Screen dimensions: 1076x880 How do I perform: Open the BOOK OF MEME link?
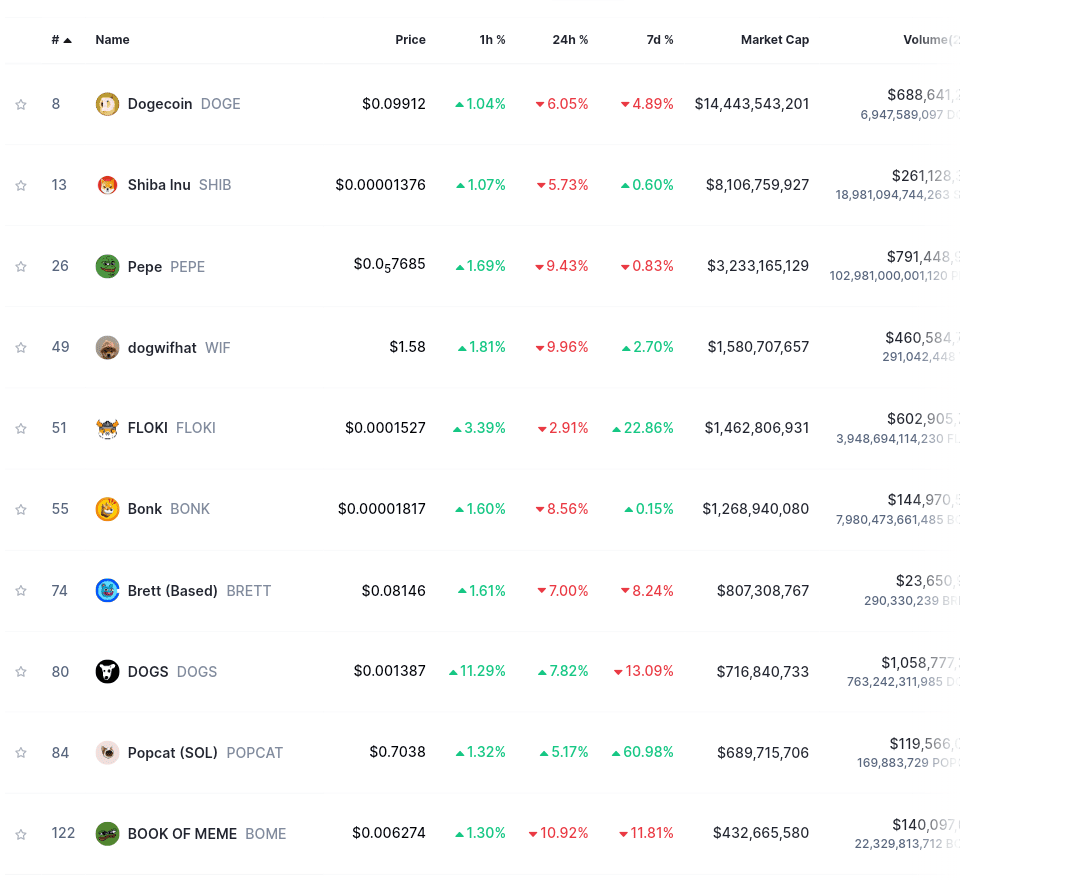182,834
